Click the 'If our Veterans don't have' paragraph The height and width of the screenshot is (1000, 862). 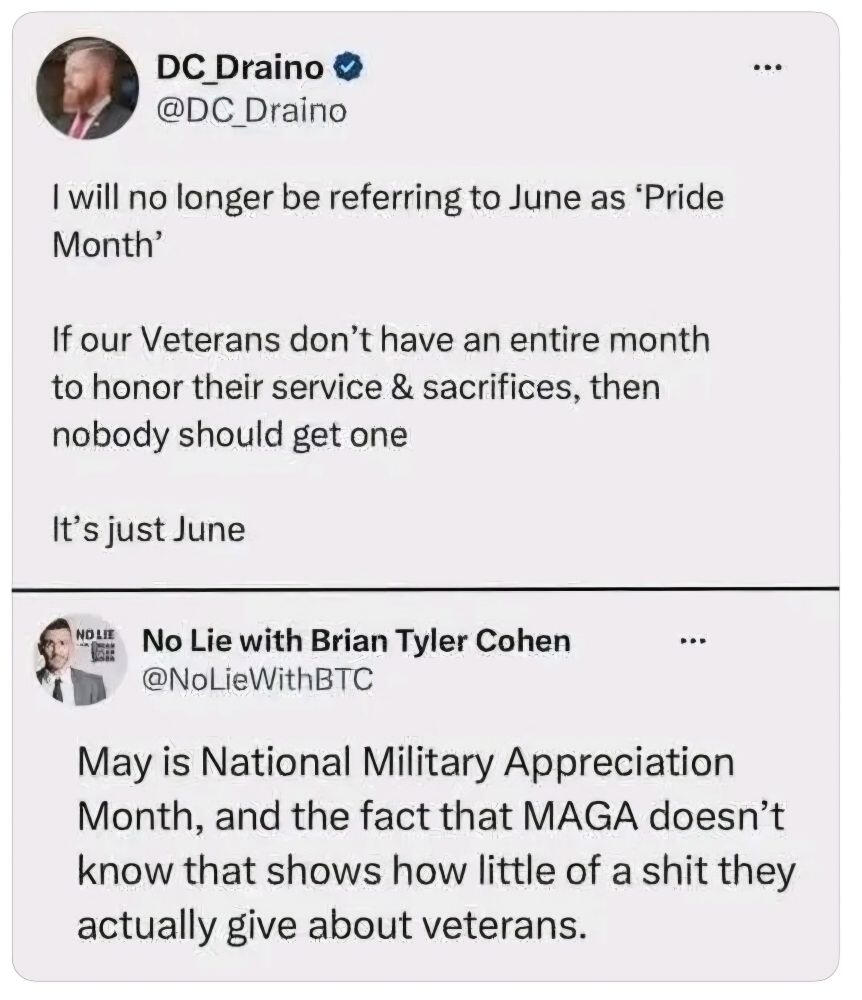coord(381,387)
